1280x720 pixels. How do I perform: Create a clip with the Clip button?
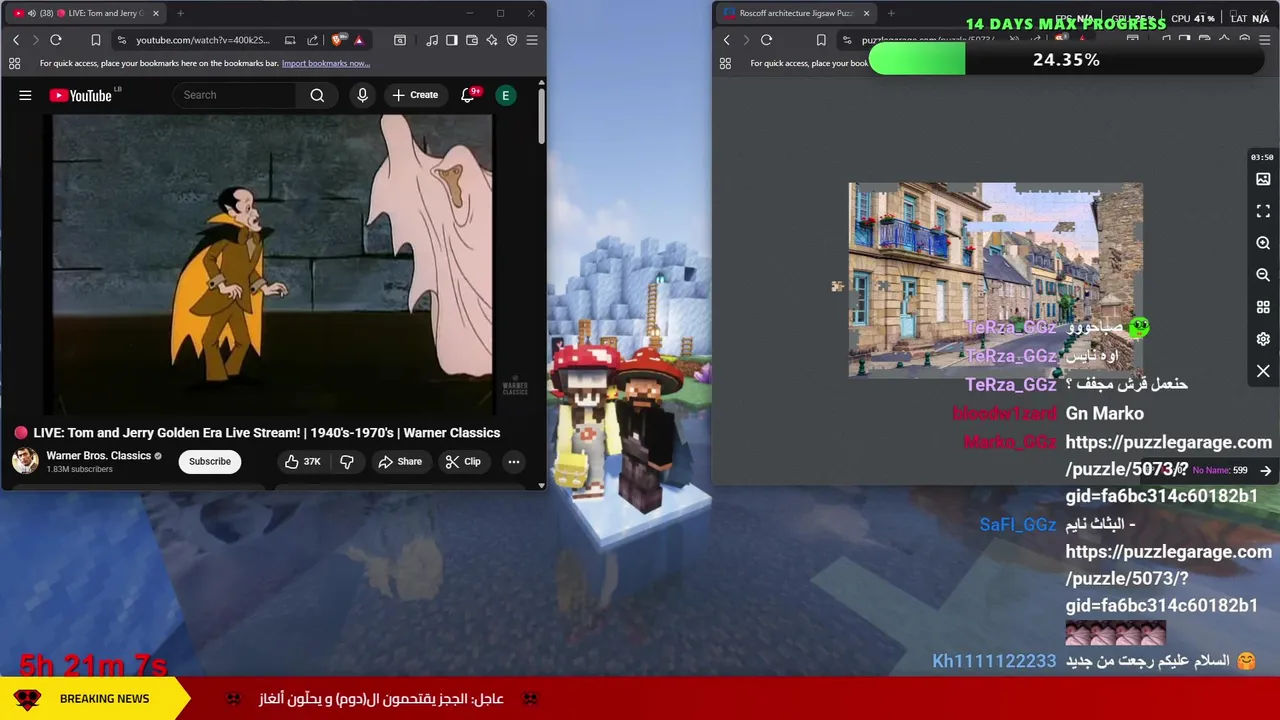pyautogui.click(x=463, y=461)
